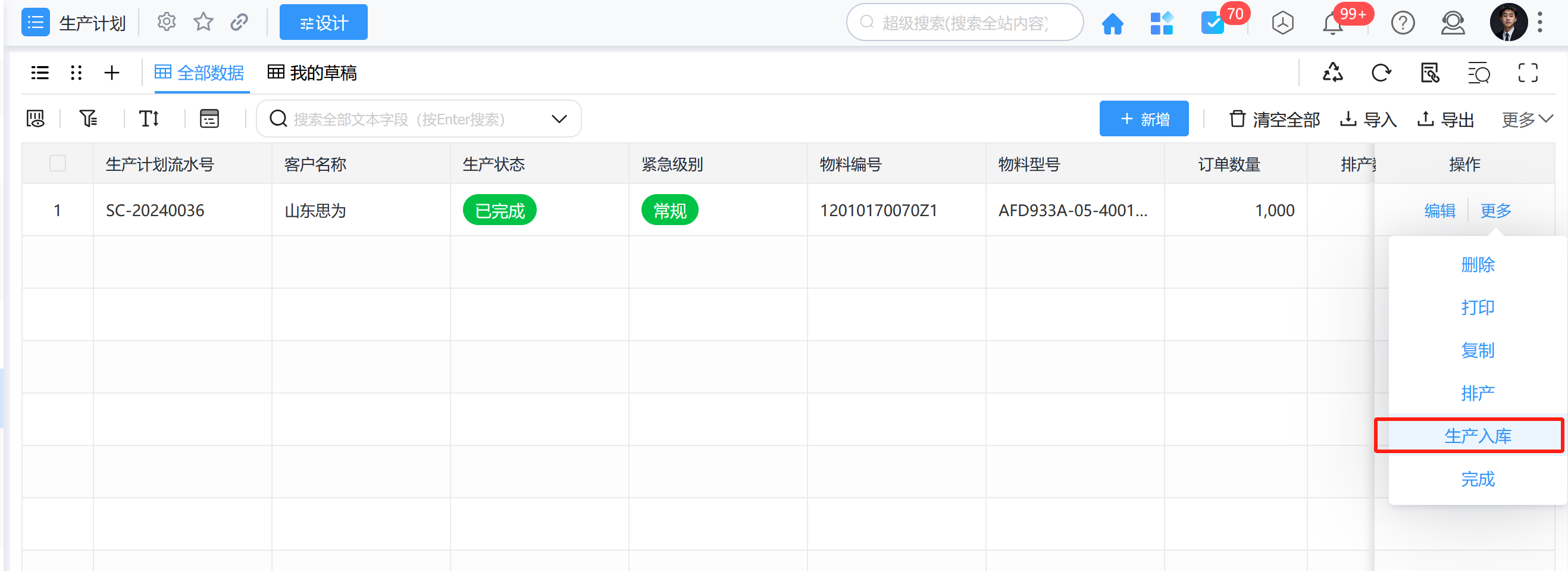The height and width of the screenshot is (571, 1568).
Task: Enter fullscreen with the expand icon
Action: pyautogui.click(x=1527, y=73)
